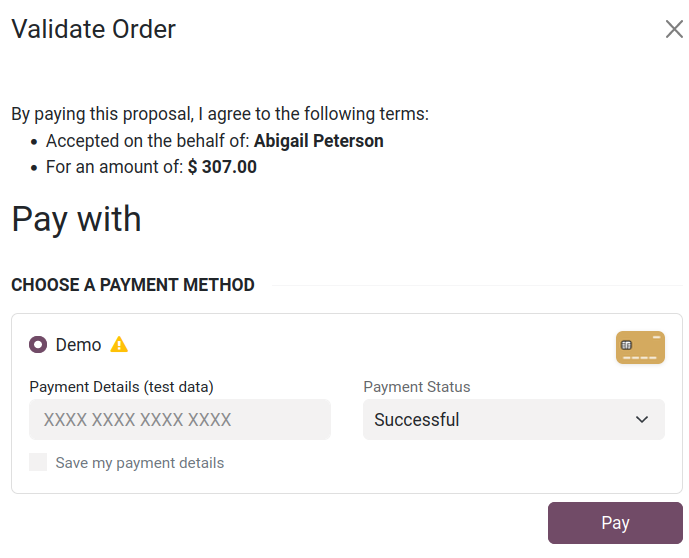Viewport: 689px width, 558px height.
Task: Click the chevron arrow beside Successful
Action: [642, 420]
